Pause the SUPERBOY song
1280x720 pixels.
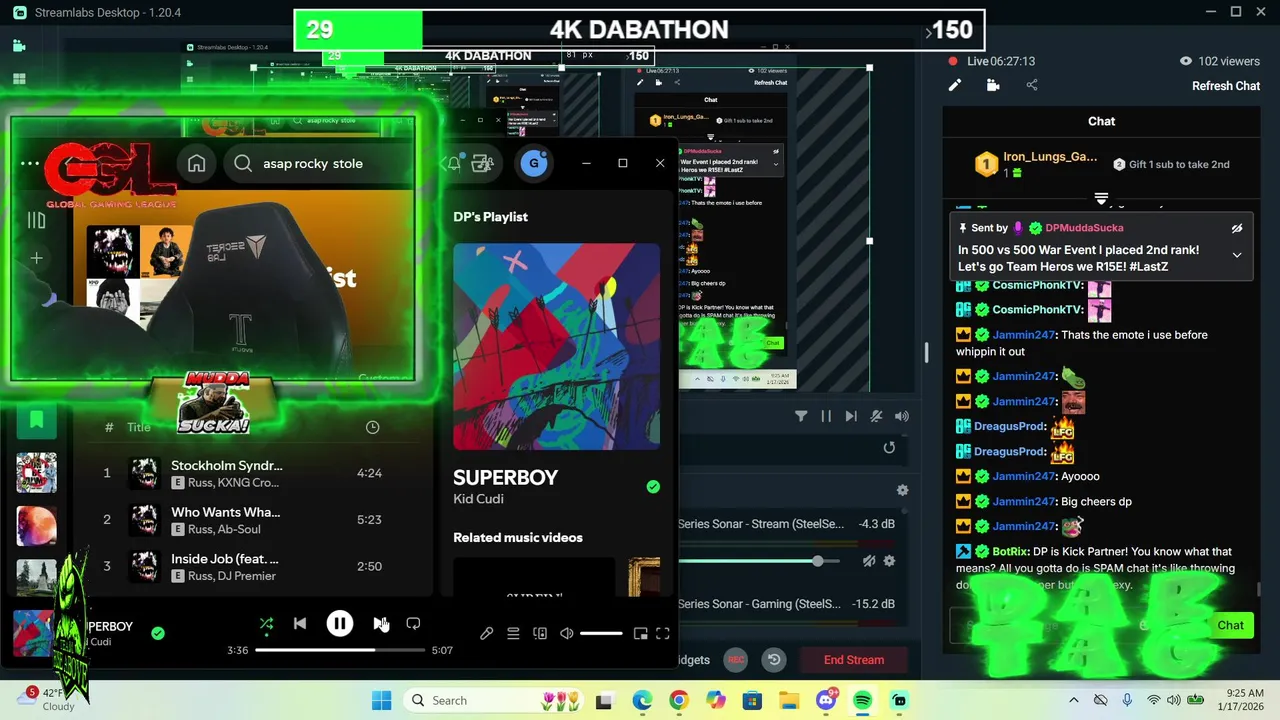340,624
